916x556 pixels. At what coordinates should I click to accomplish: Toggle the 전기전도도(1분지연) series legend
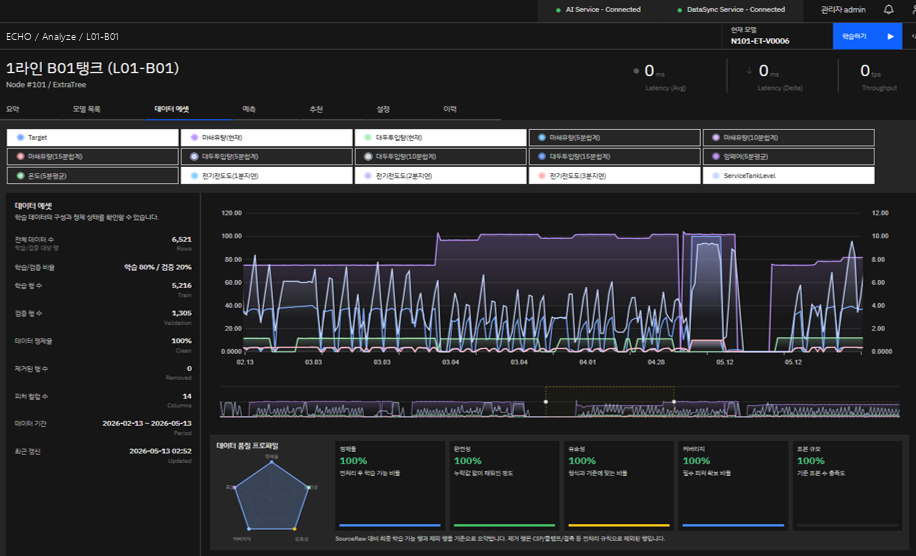(266, 175)
